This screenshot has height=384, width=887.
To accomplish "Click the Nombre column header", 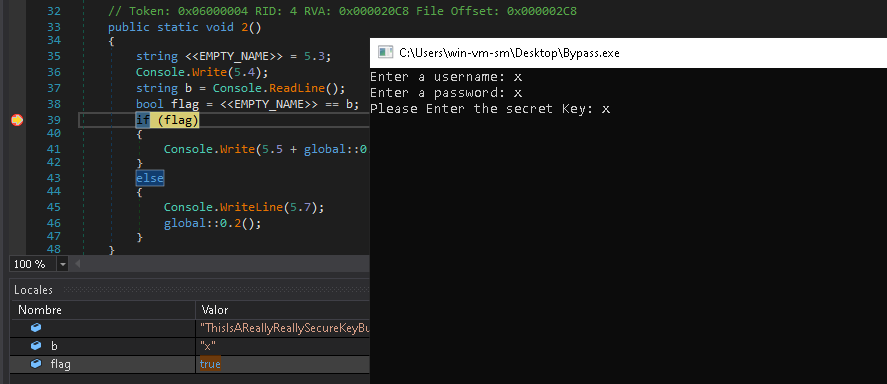I will click(40, 310).
